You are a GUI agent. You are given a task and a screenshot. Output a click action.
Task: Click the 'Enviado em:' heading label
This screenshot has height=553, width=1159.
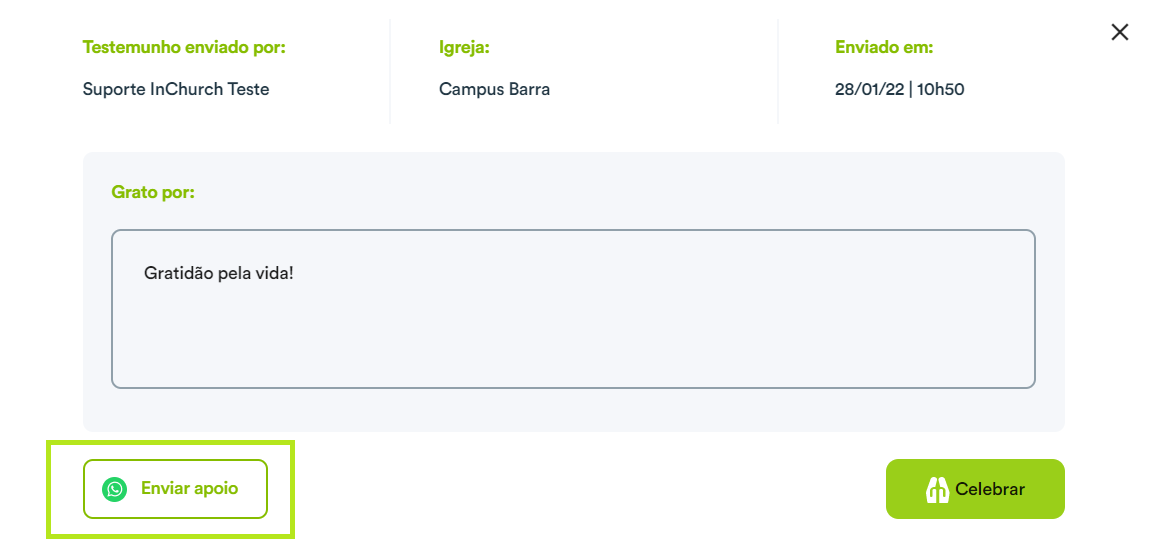pos(884,47)
